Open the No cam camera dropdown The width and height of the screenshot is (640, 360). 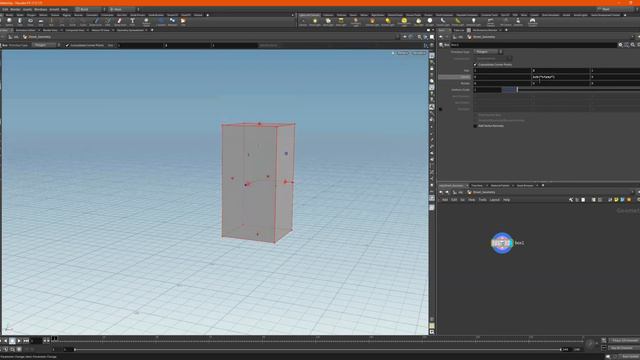418,53
